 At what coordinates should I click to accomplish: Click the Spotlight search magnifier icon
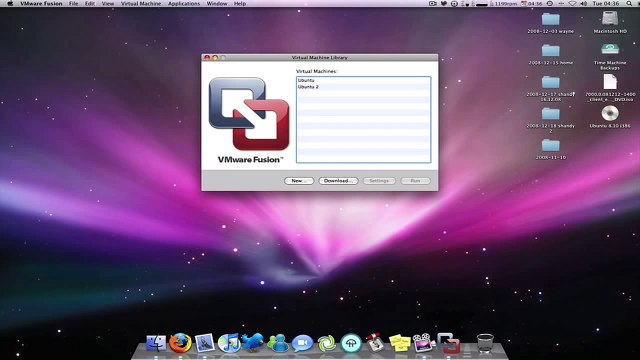(x=629, y=3)
